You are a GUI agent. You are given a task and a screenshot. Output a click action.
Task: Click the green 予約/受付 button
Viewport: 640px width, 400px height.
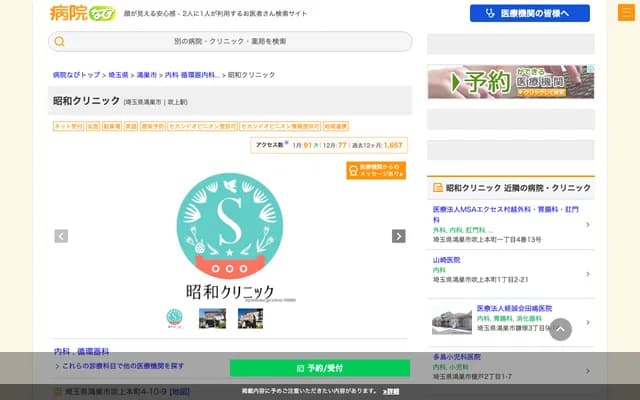tap(320, 368)
